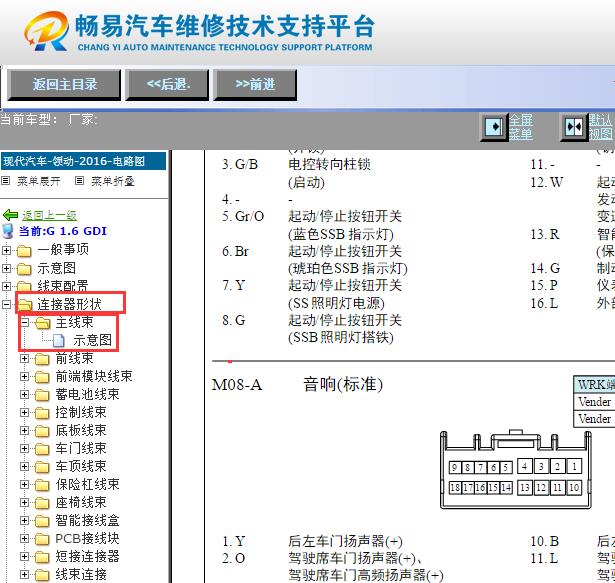Click the 主线束 open folder icon
Image resolution: width=615 pixels, height=583 pixels.
(x=43, y=323)
